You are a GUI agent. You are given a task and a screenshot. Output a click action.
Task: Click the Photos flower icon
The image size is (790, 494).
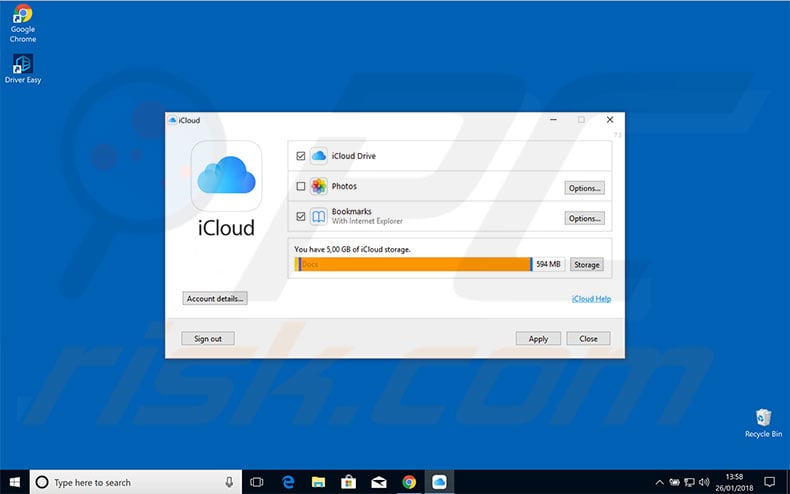click(x=318, y=186)
